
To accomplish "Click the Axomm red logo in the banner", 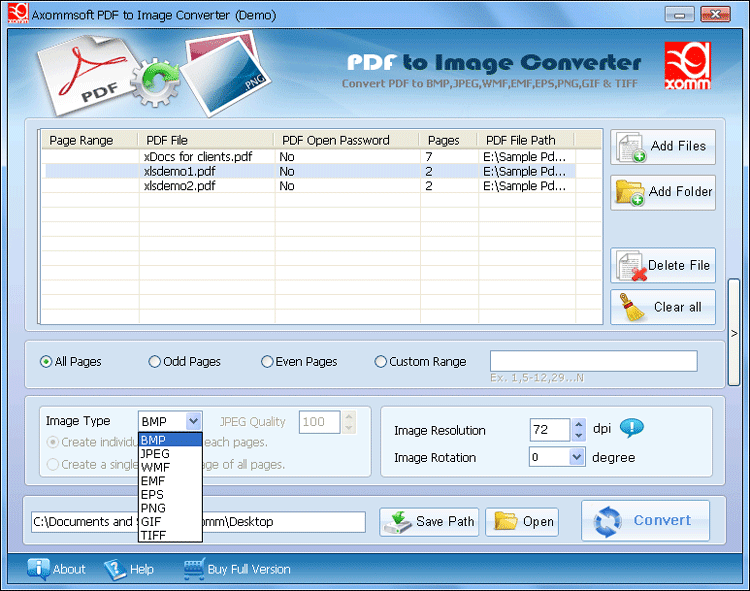I will [687, 66].
